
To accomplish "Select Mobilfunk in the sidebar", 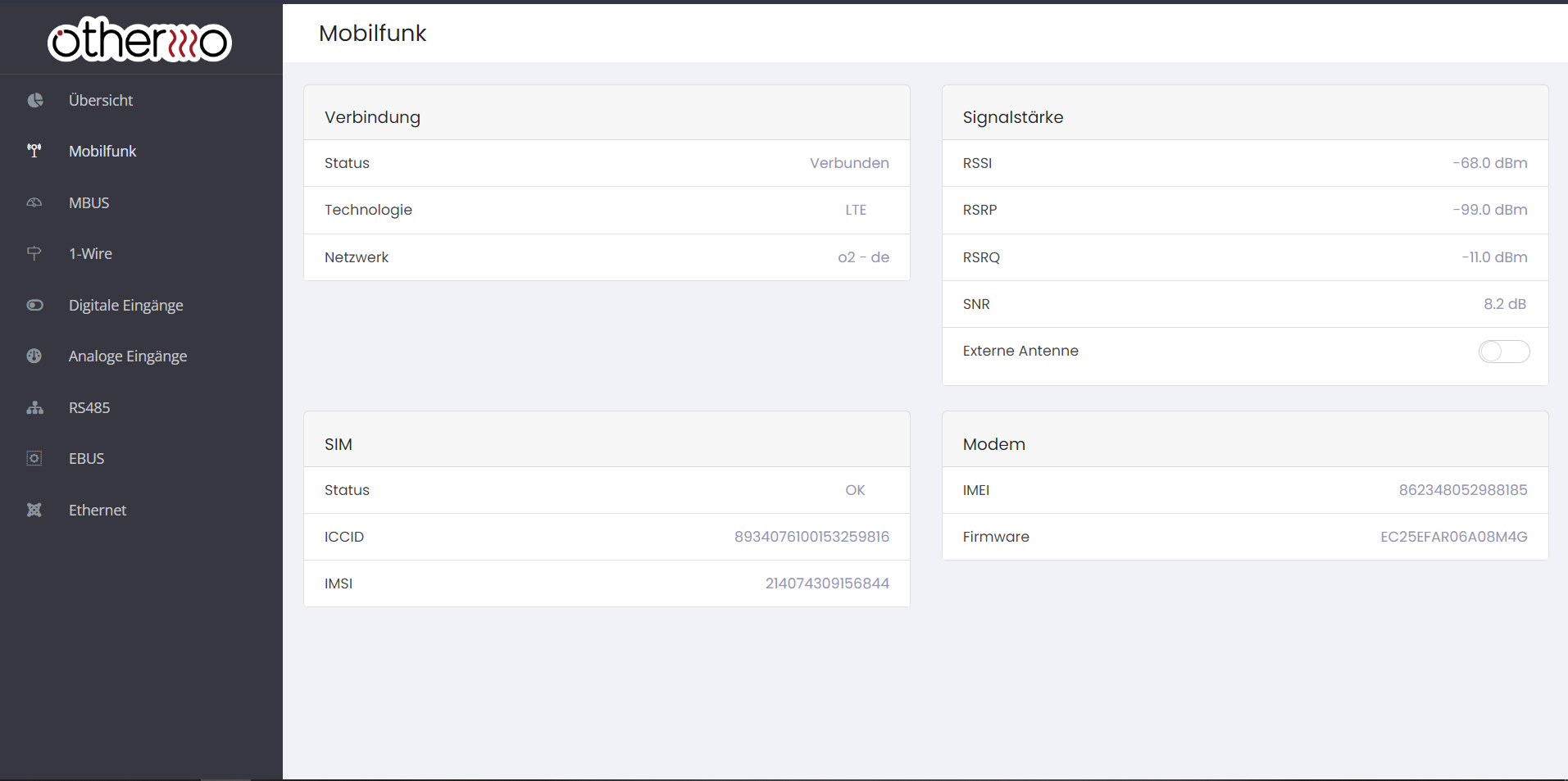I will (x=141, y=151).
